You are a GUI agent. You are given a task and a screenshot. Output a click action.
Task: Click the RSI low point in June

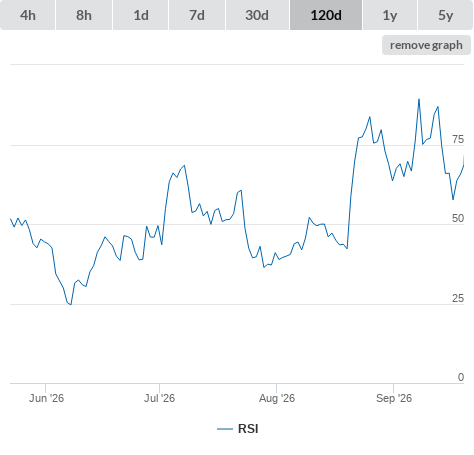(71, 304)
